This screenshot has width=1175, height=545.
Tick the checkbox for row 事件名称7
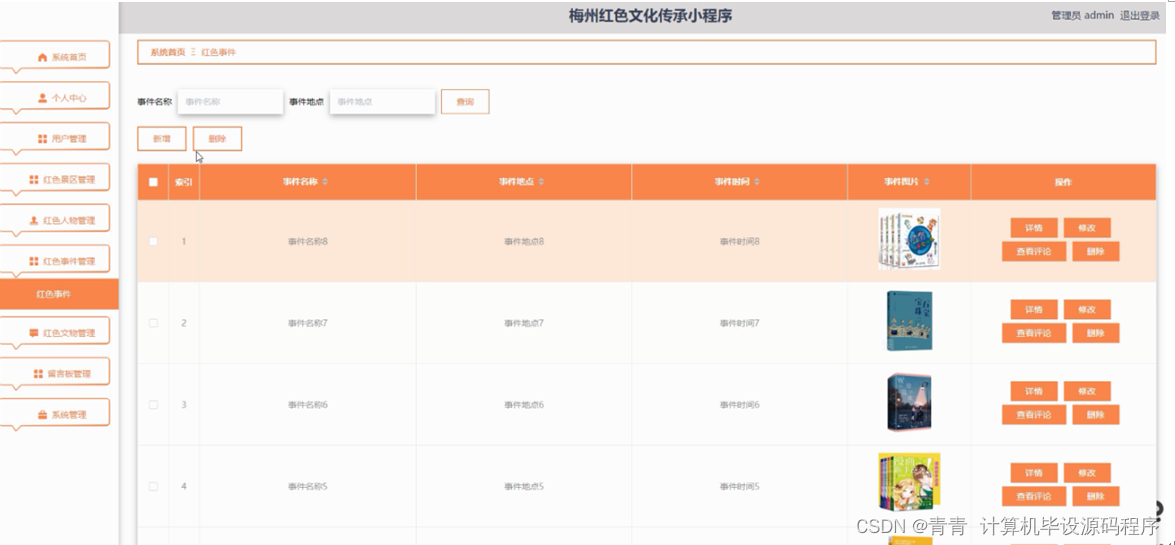point(154,323)
